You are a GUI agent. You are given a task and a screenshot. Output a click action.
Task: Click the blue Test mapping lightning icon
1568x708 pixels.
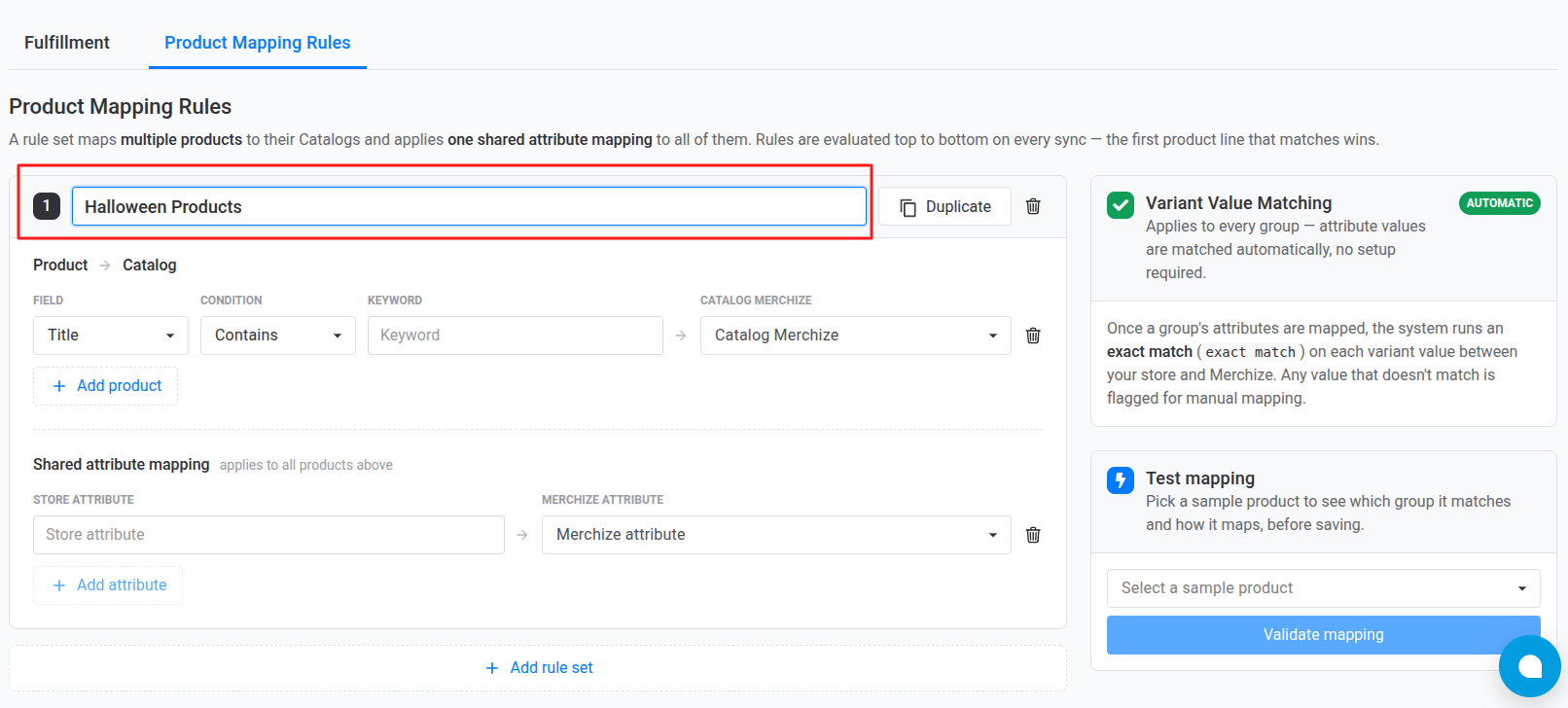click(1121, 480)
